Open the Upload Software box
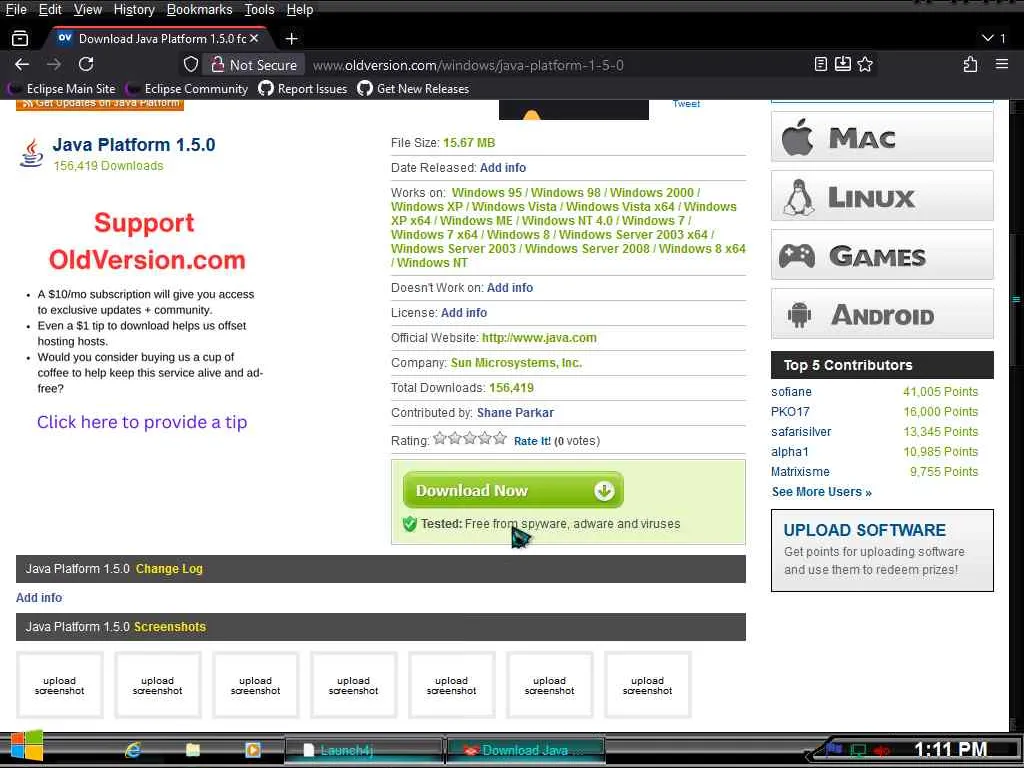 (882, 551)
